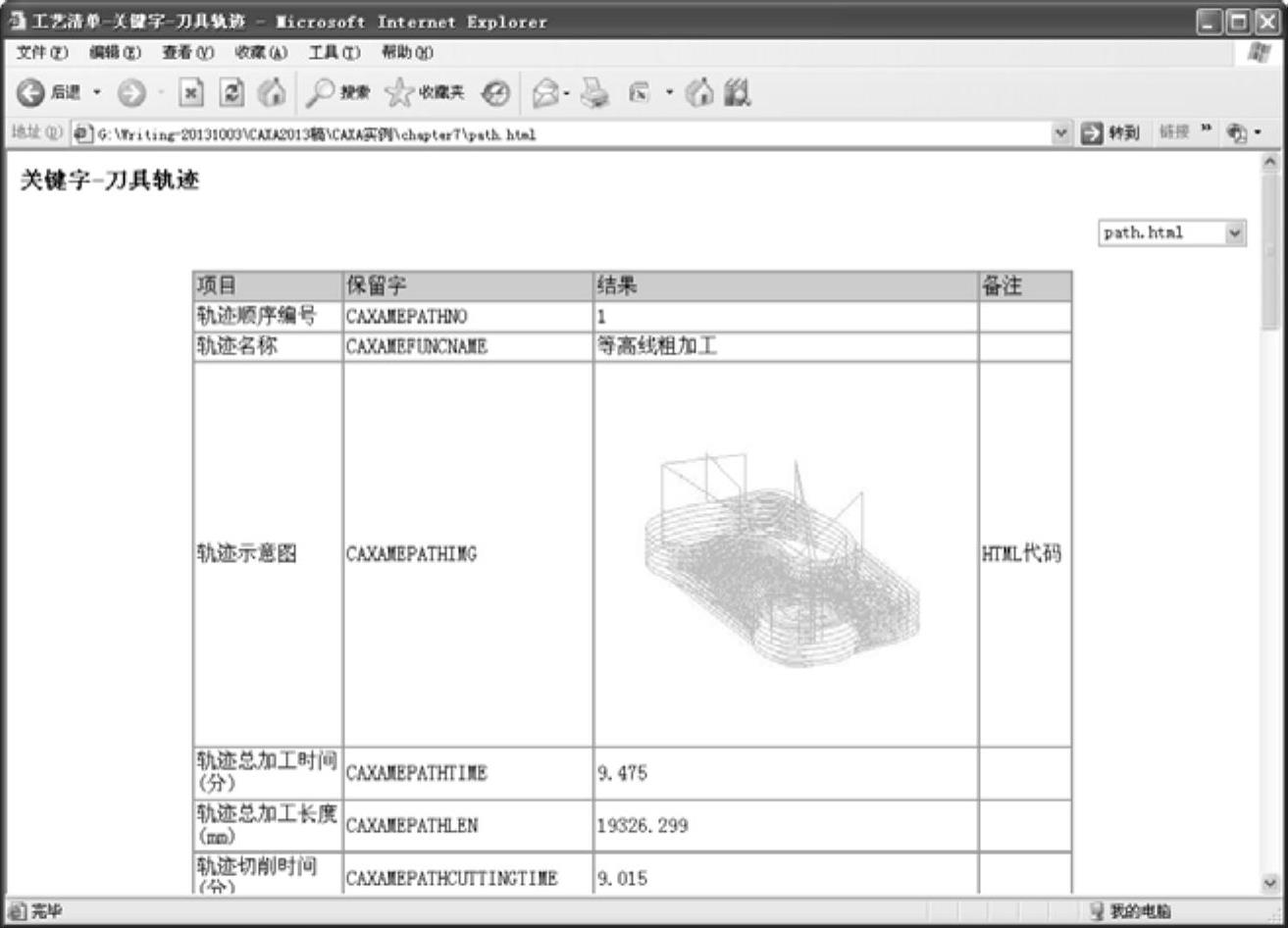The image size is (1288, 928).
Task: Open the path.html page selector dropdown
Action: [1235, 232]
